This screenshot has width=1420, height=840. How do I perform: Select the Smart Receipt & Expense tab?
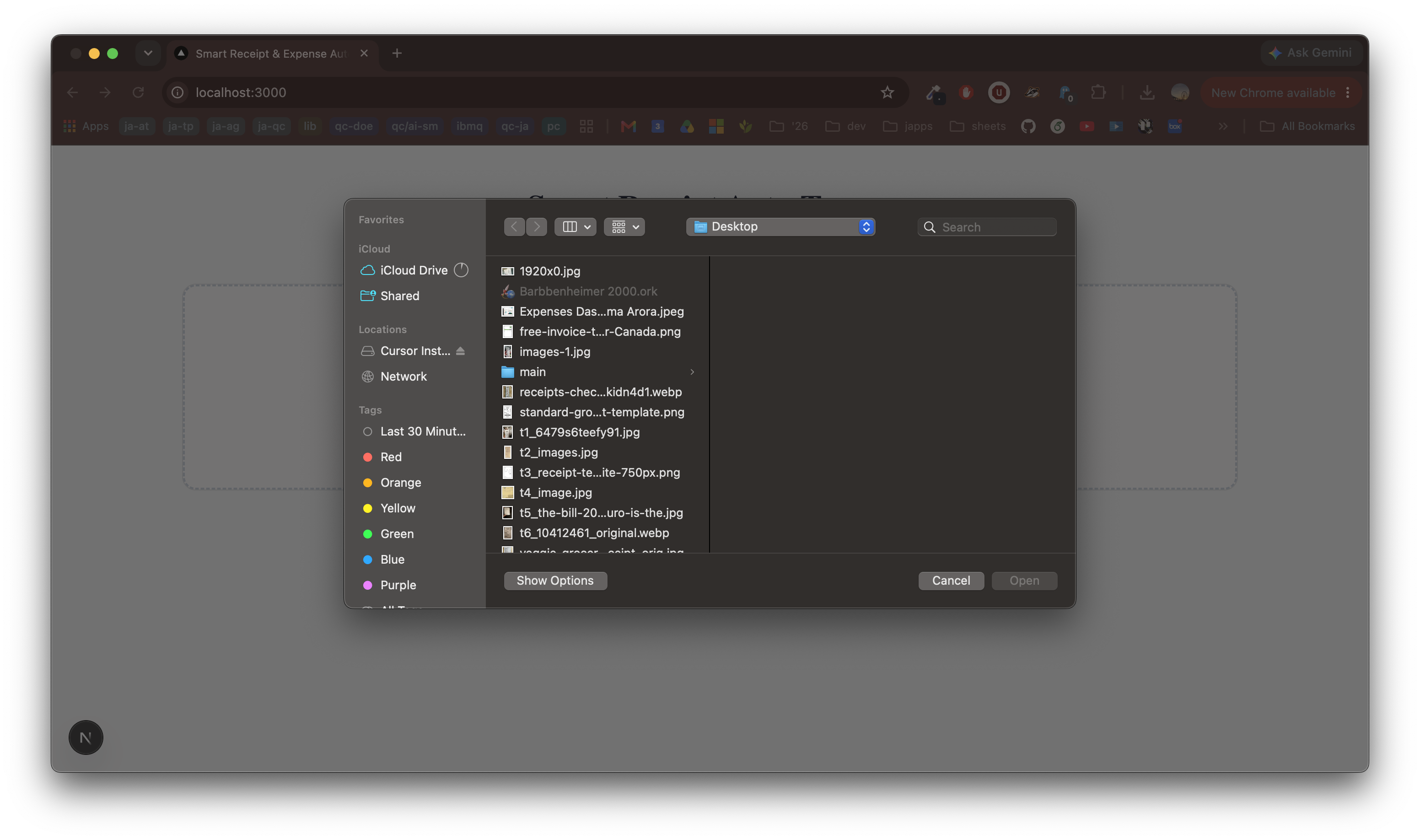click(x=272, y=54)
